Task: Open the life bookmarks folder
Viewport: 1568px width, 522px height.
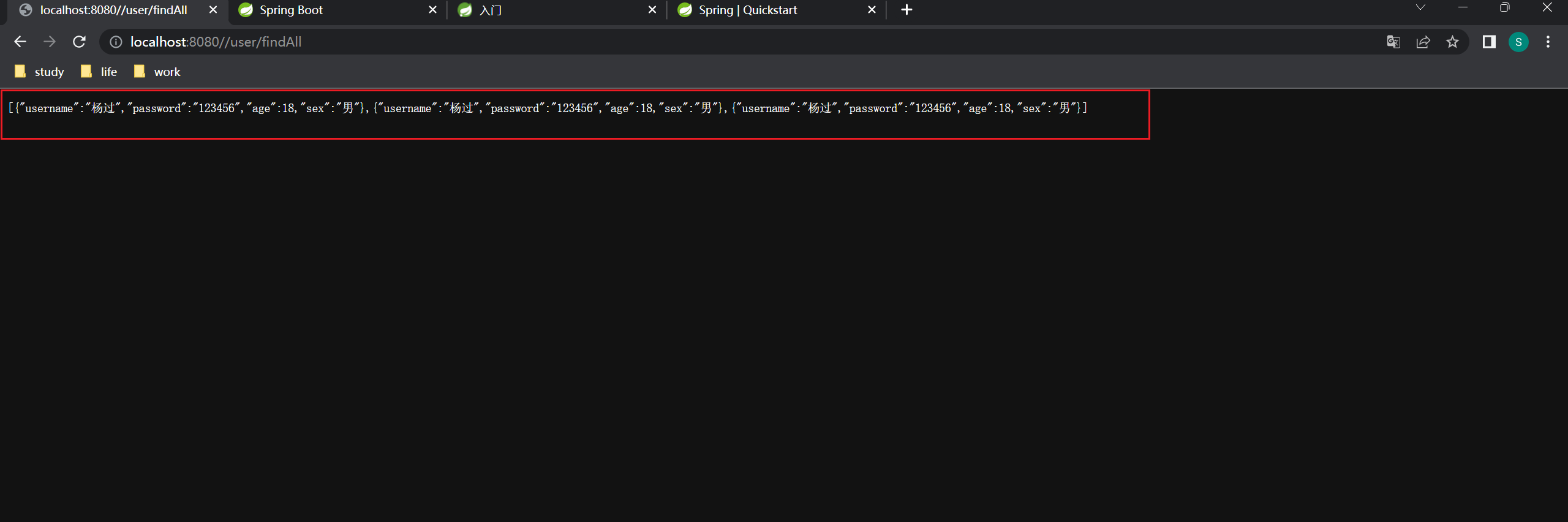Action: 99,72
